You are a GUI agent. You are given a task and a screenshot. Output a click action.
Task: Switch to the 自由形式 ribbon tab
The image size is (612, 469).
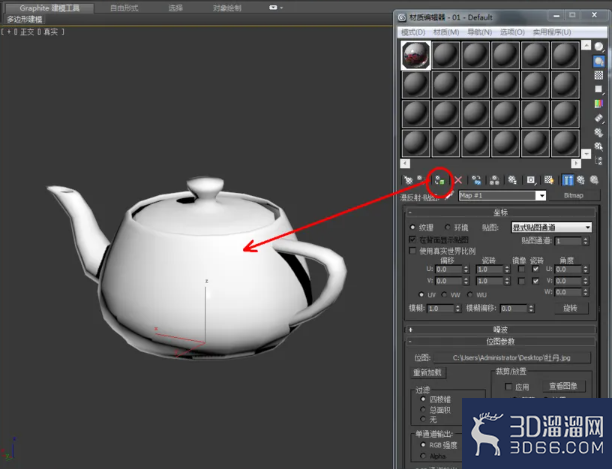(x=124, y=8)
